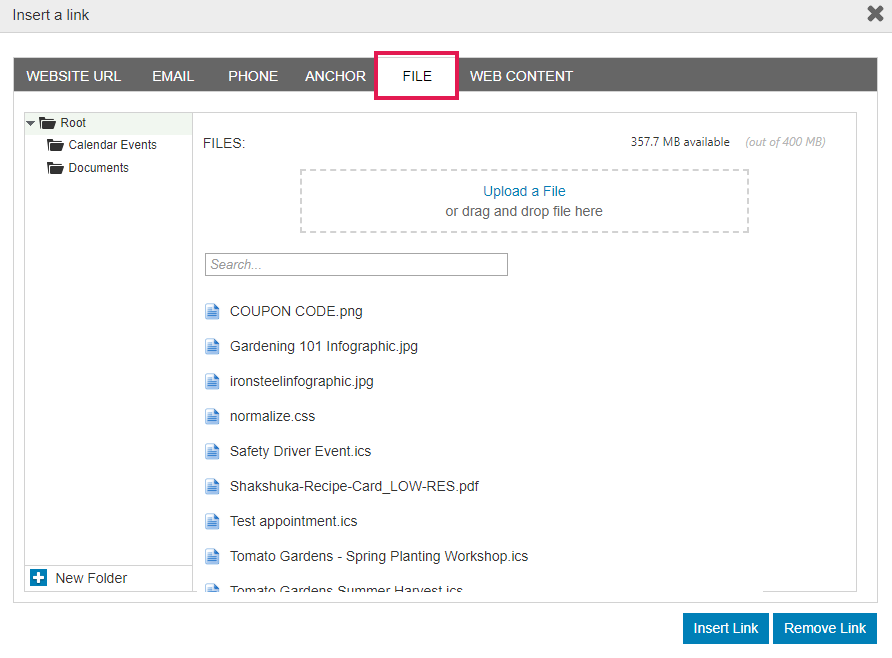
Task: Choose ironsteelinfographic.jpg file name
Action: [302, 382]
